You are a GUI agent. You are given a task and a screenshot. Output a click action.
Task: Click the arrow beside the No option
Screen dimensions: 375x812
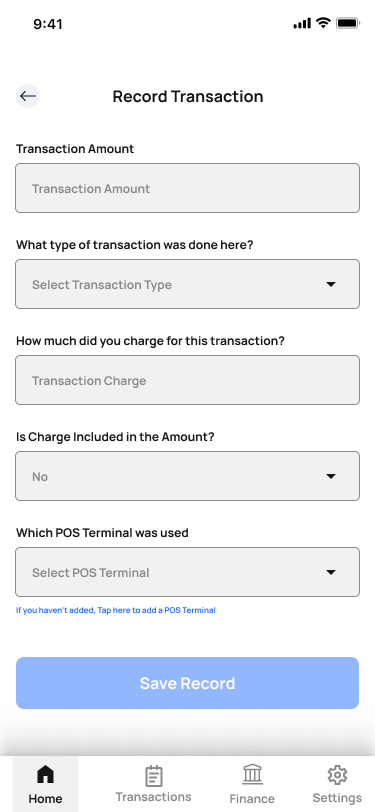[331, 476]
